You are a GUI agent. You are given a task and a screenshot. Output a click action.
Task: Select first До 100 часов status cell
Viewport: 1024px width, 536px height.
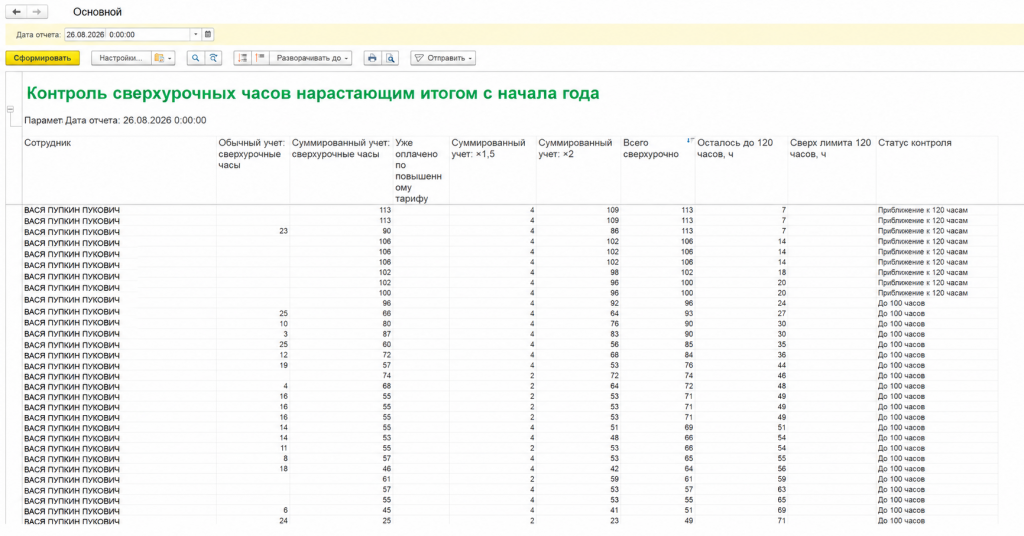pos(937,303)
